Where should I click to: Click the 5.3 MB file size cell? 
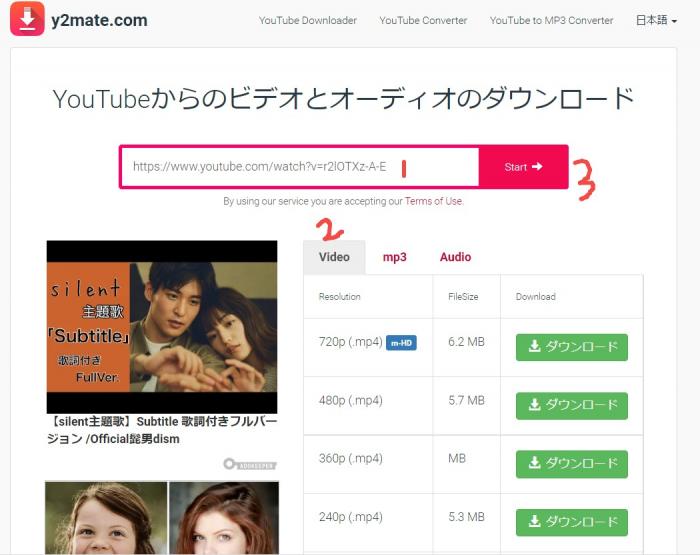pos(467,517)
